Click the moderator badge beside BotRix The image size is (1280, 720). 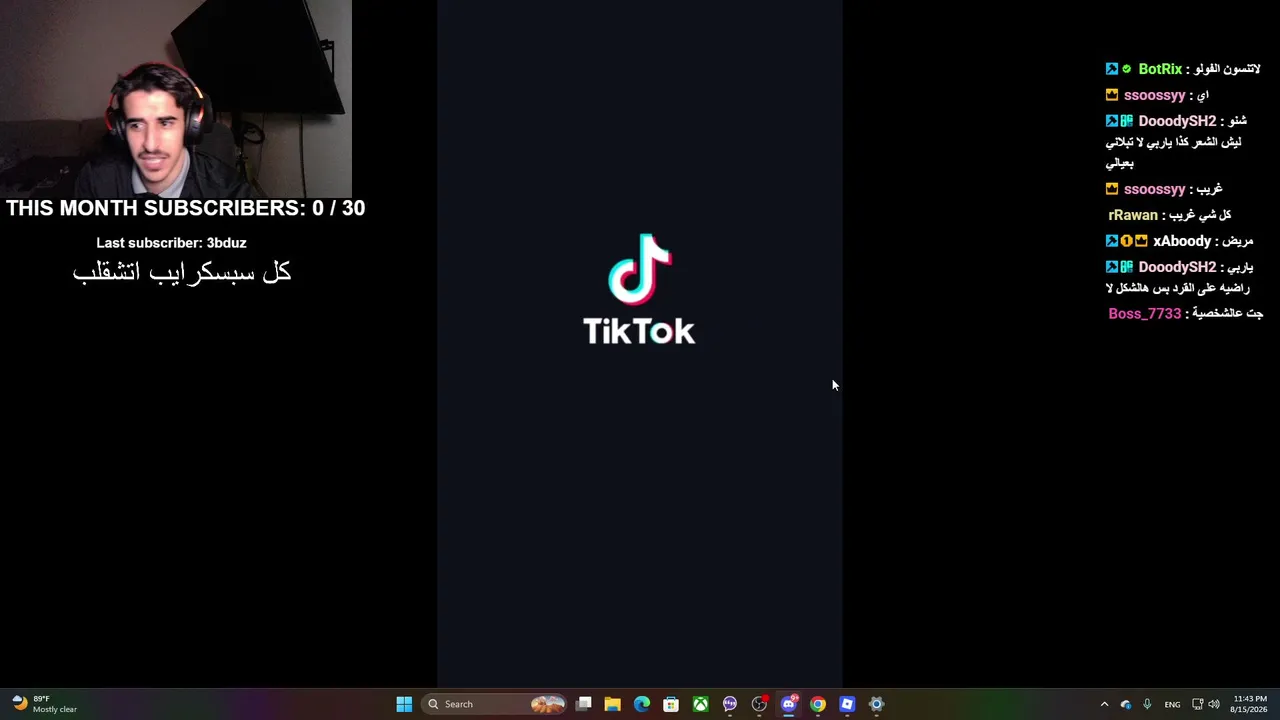[1112, 69]
